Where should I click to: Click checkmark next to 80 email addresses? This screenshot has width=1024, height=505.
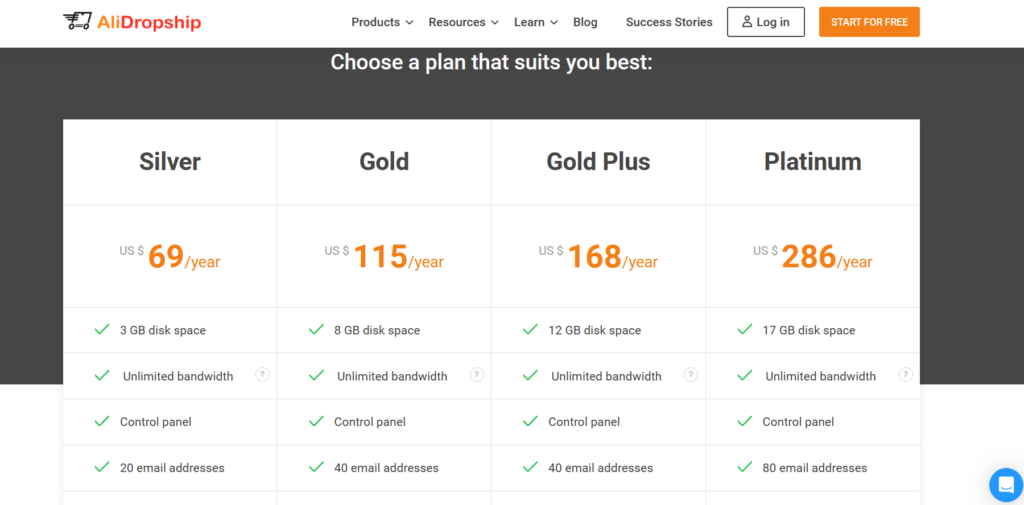click(744, 467)
